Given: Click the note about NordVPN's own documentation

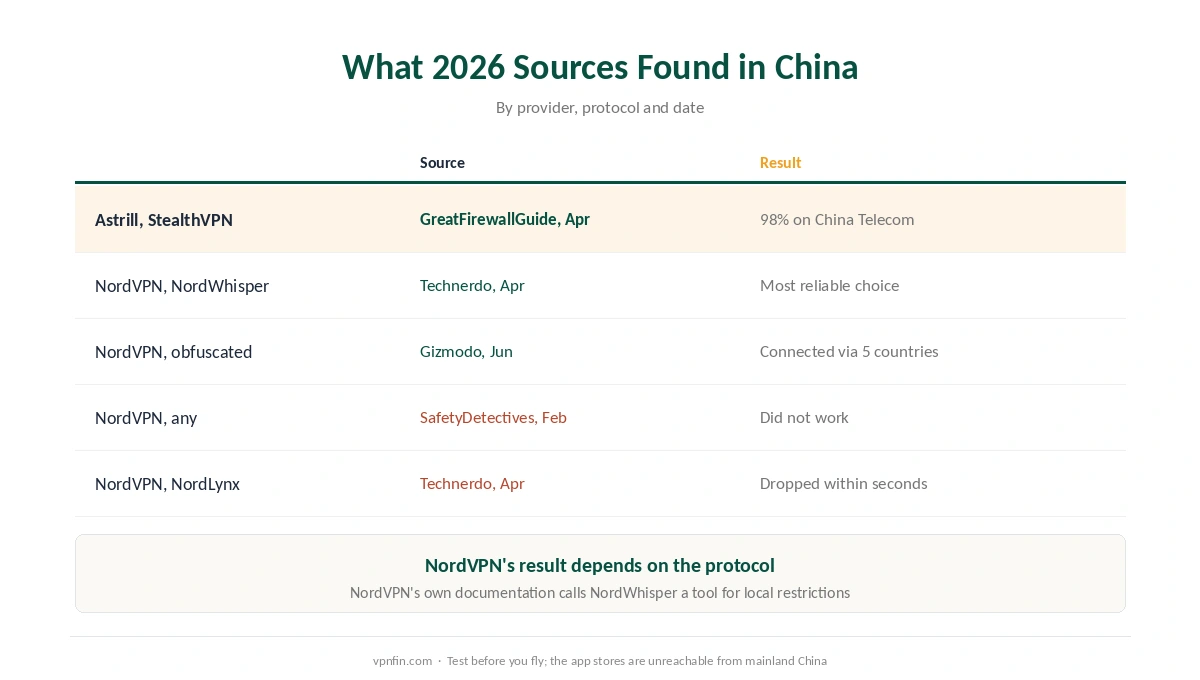Looking at the screenshot, I should coord(600,592).
